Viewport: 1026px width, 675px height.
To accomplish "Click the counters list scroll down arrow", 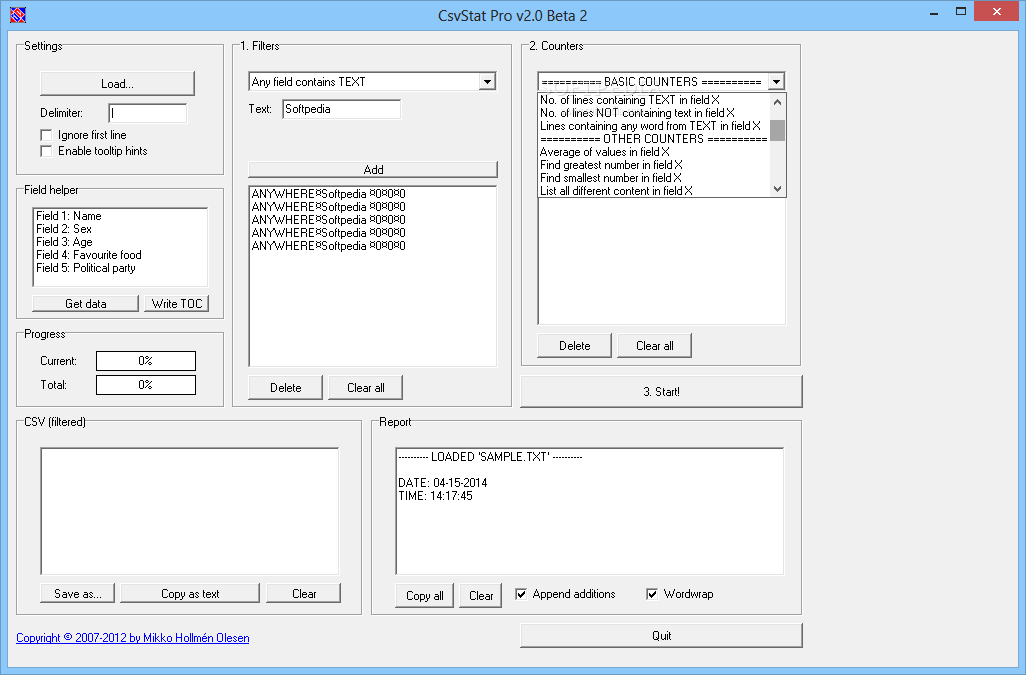I will [x=777, y=189].
